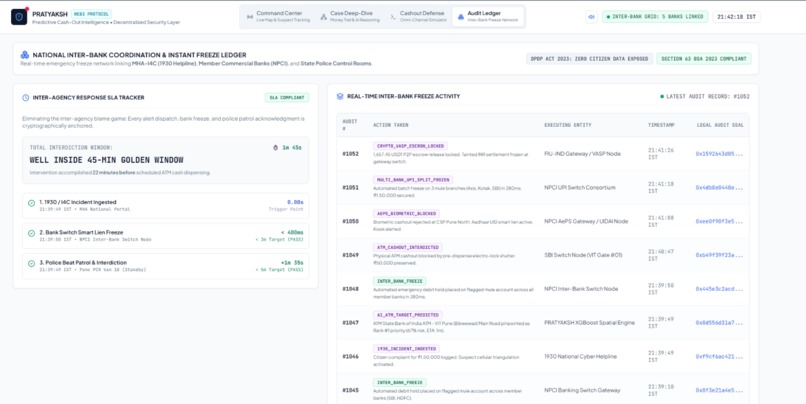
Task: Click the +1m 35s patrol response value
Action: (292, 263)
